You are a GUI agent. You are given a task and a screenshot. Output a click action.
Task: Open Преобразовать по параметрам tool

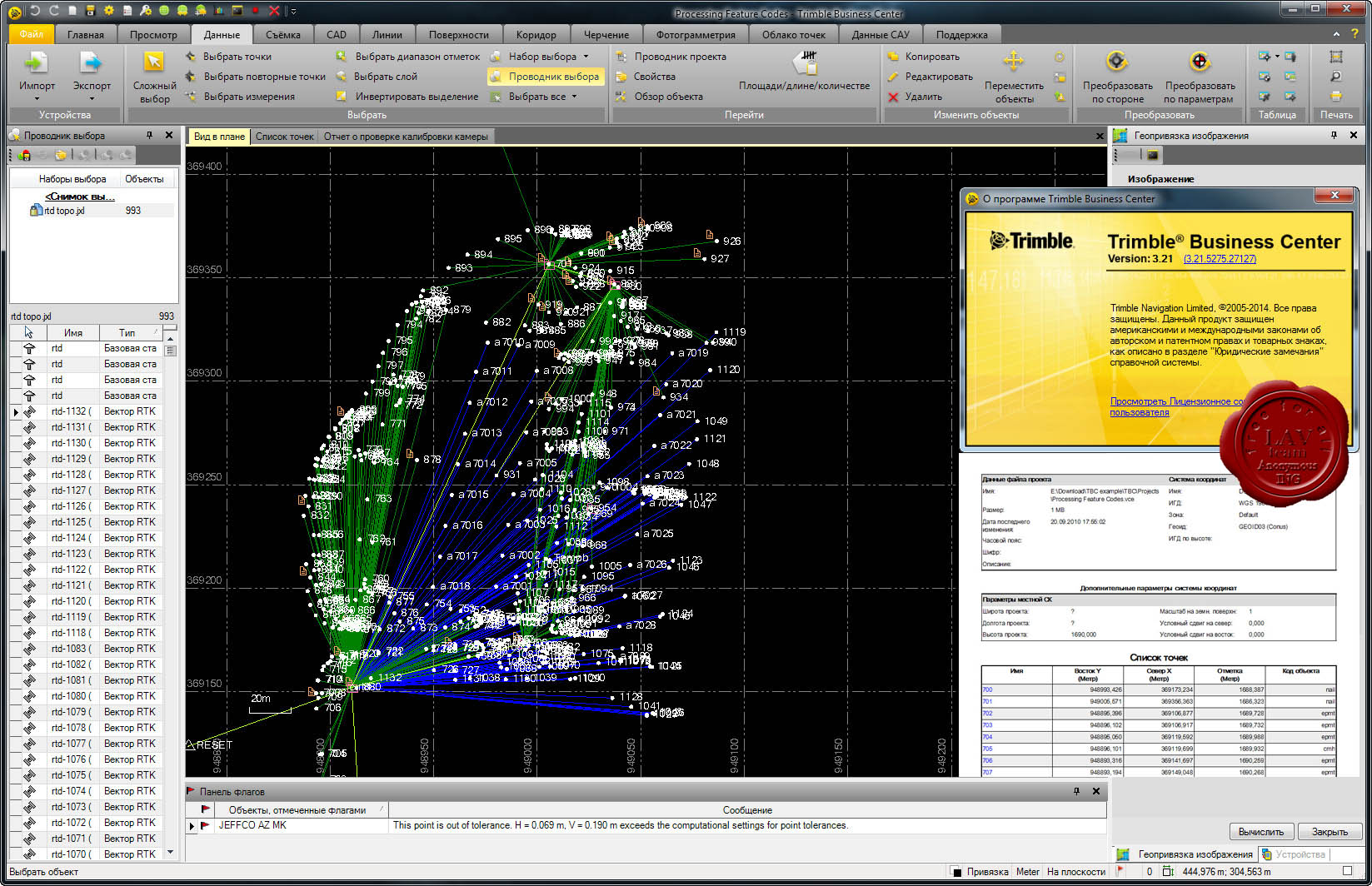pyautogui.click(x=1199, y=77)
